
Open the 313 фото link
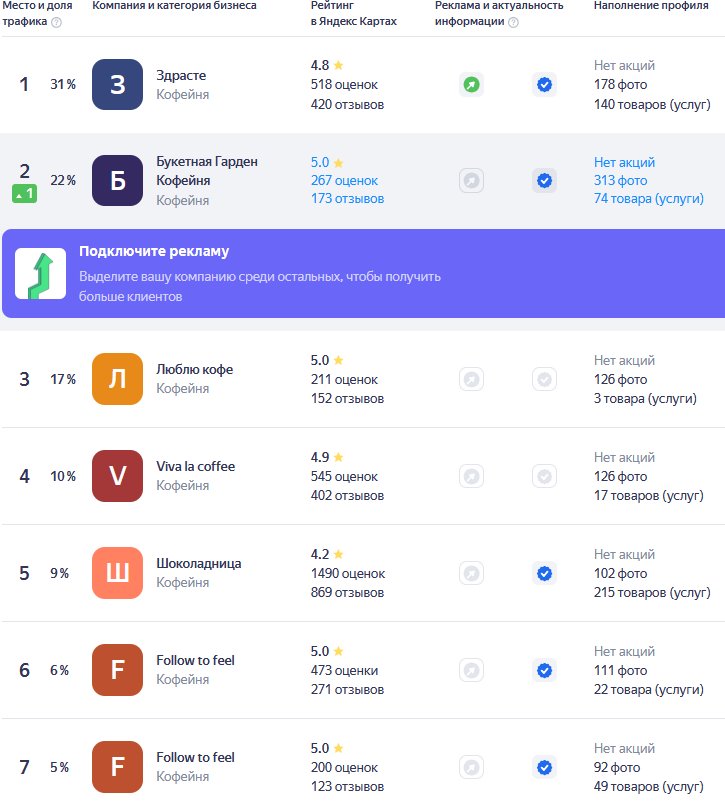point(620,181)
